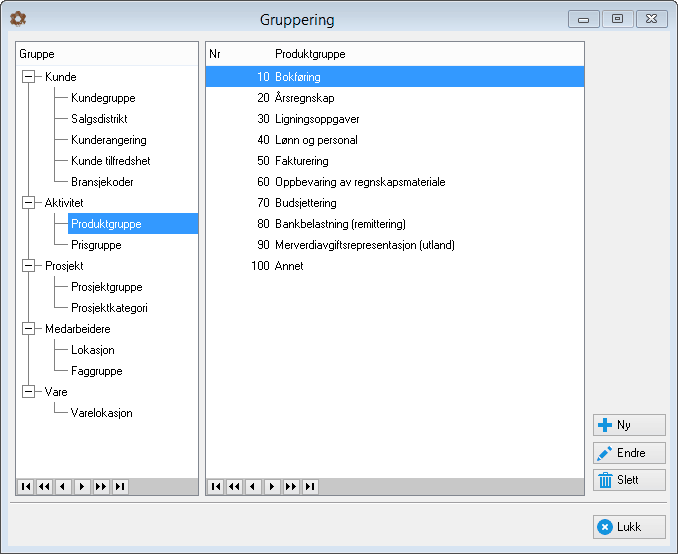Select row 50 Fakturering
678x554 pixels.
point(395,160)
